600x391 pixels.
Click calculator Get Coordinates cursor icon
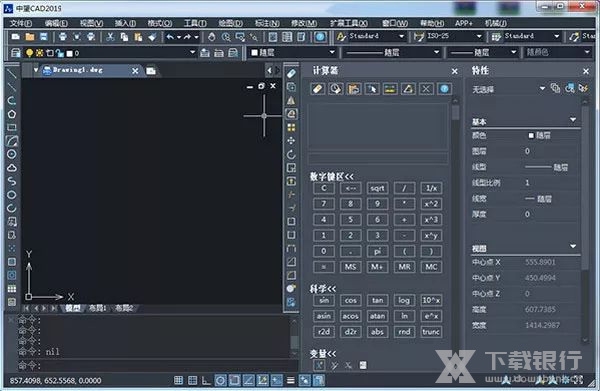pos(372,89)
